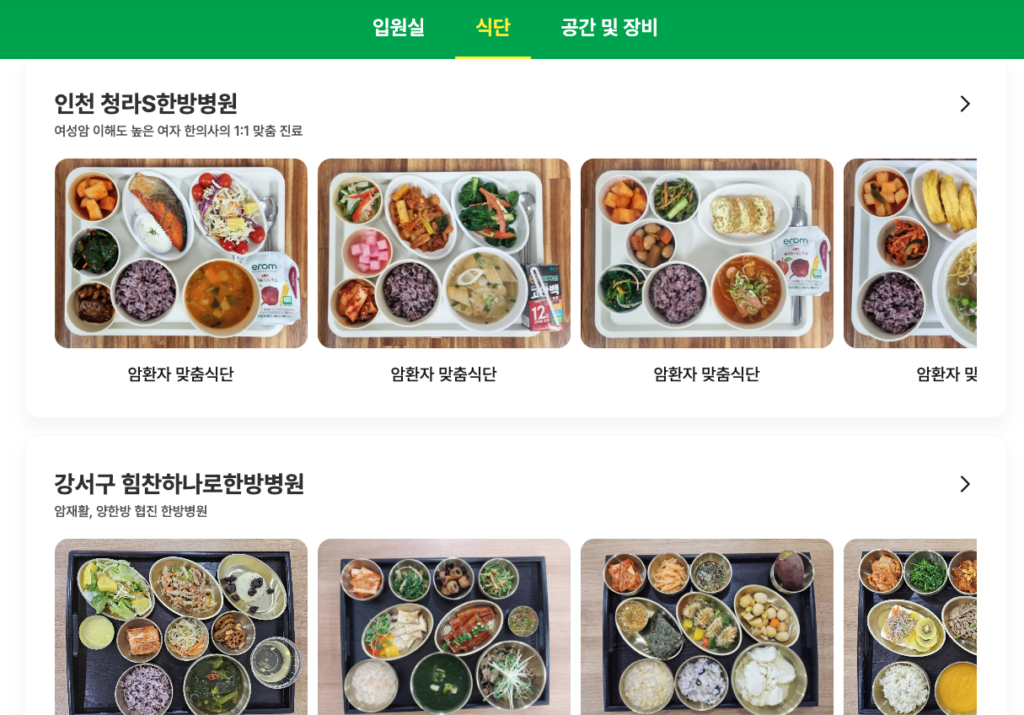Open first 힘찬하나로 brass bowl meal photo
1024x715 pixels.
[181, 627]
